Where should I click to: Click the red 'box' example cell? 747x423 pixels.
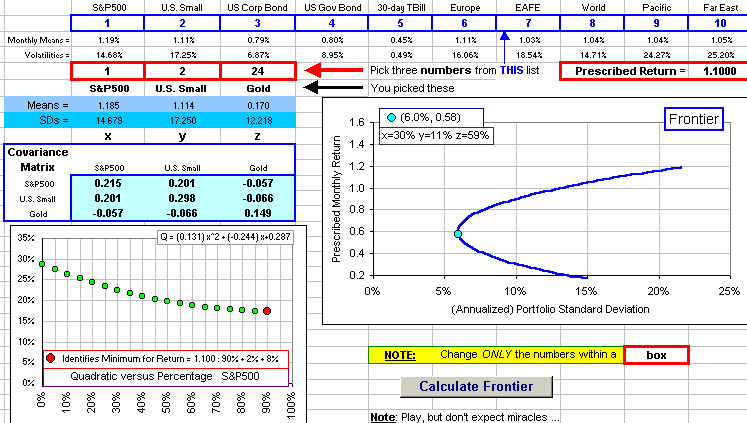point(656,355)
